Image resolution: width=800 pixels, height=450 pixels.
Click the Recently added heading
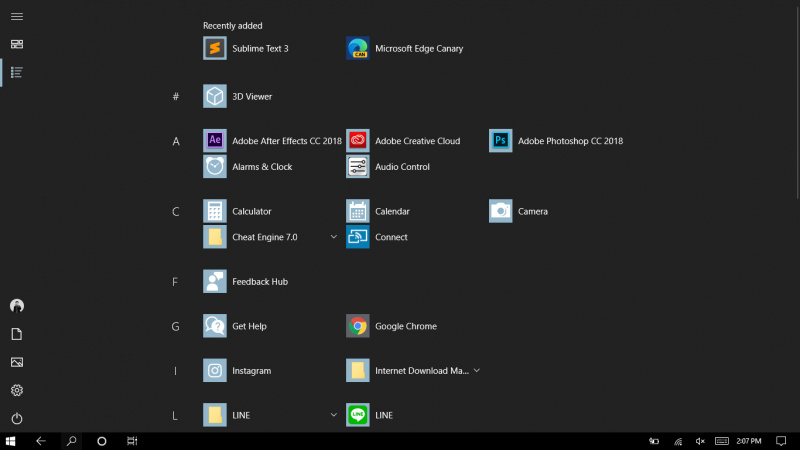coord(233,26)
